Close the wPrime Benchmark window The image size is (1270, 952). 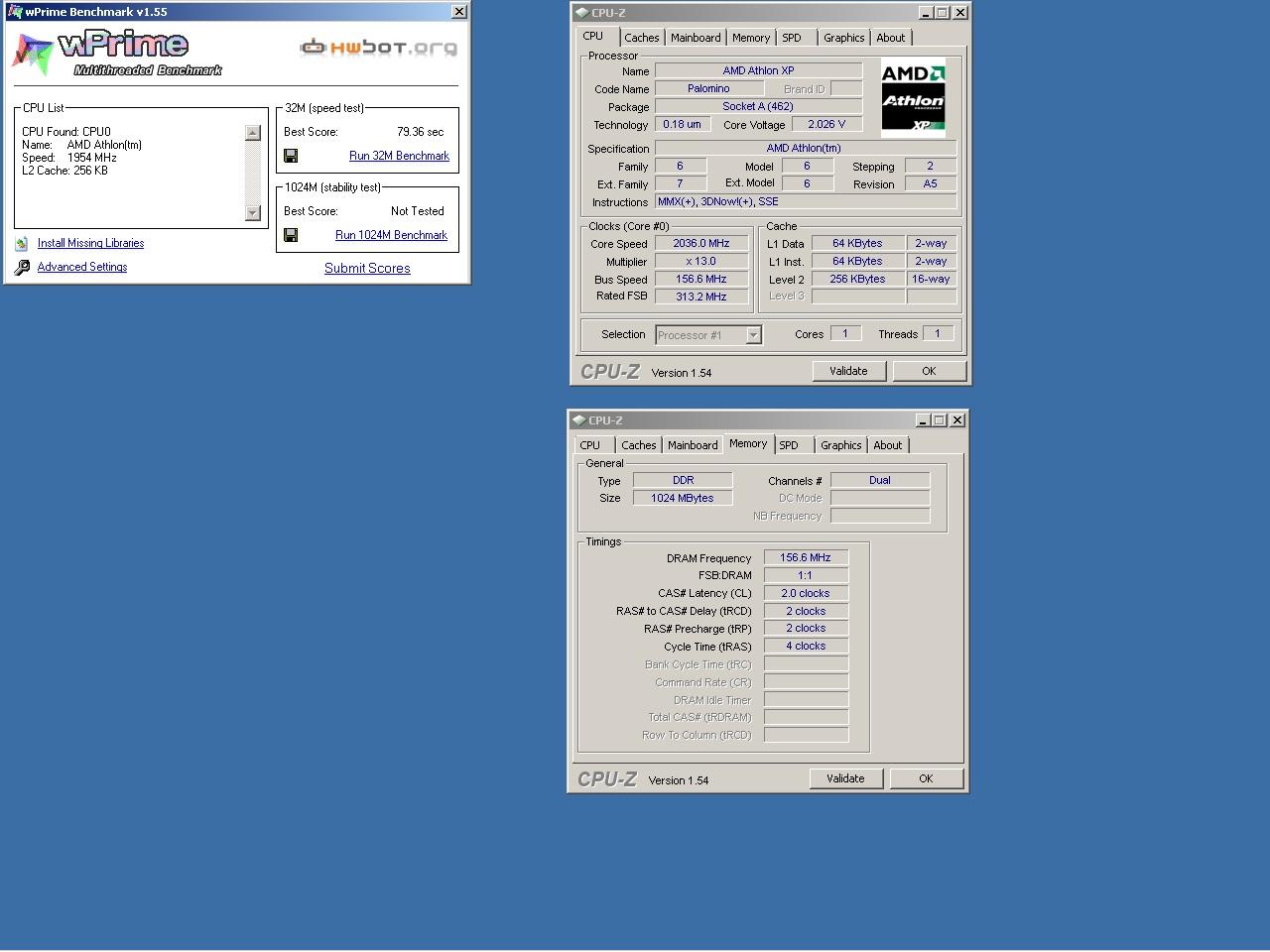(x=459, y=12)
